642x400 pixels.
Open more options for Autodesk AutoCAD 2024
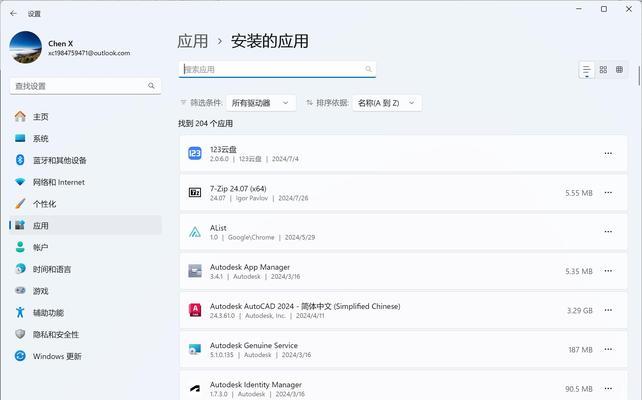coord(608,310)
